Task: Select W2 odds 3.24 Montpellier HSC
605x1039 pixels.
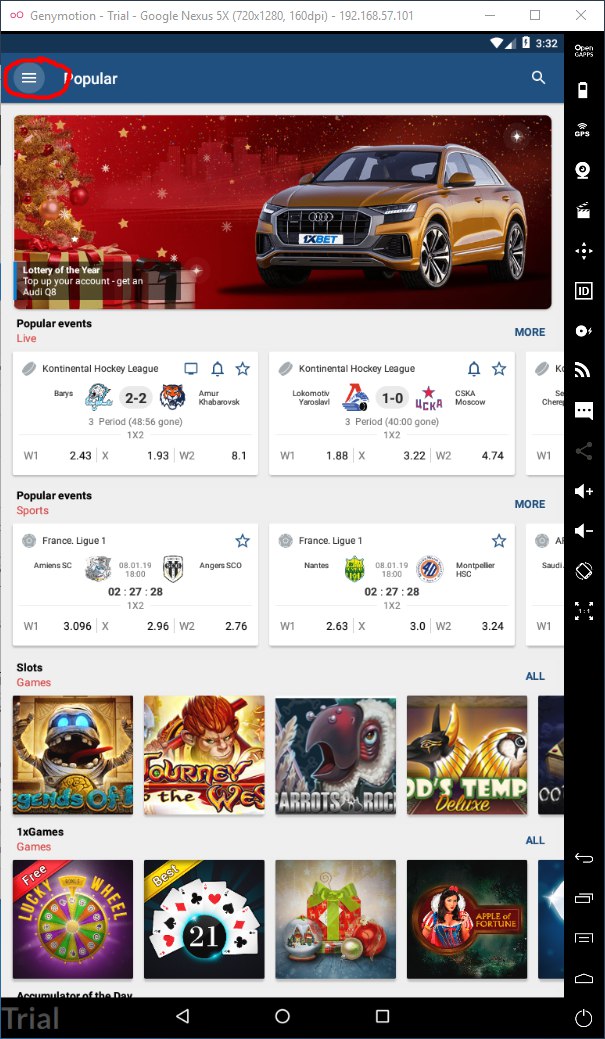Action: 469,626
